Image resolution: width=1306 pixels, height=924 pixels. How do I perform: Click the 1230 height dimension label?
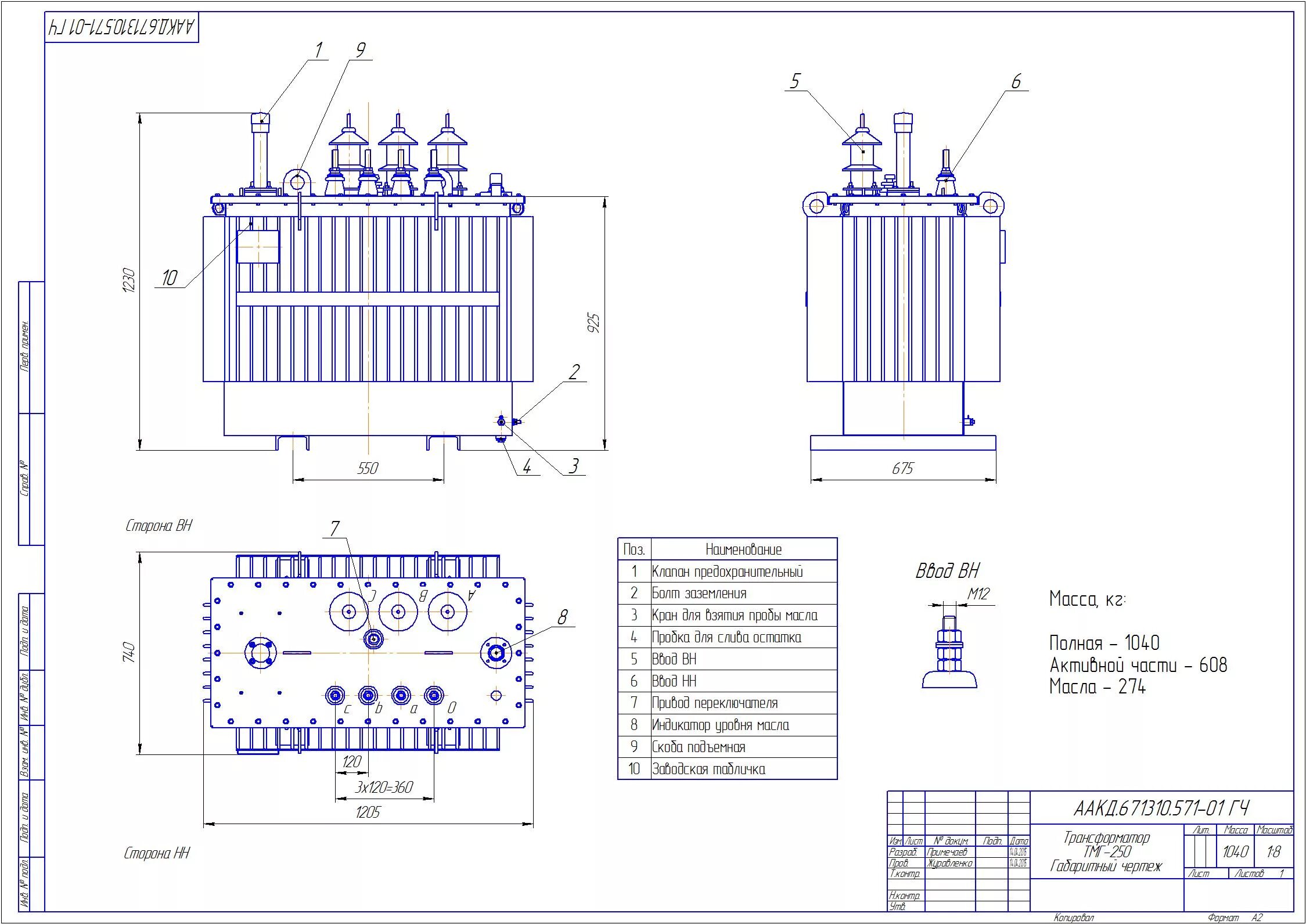129,281
